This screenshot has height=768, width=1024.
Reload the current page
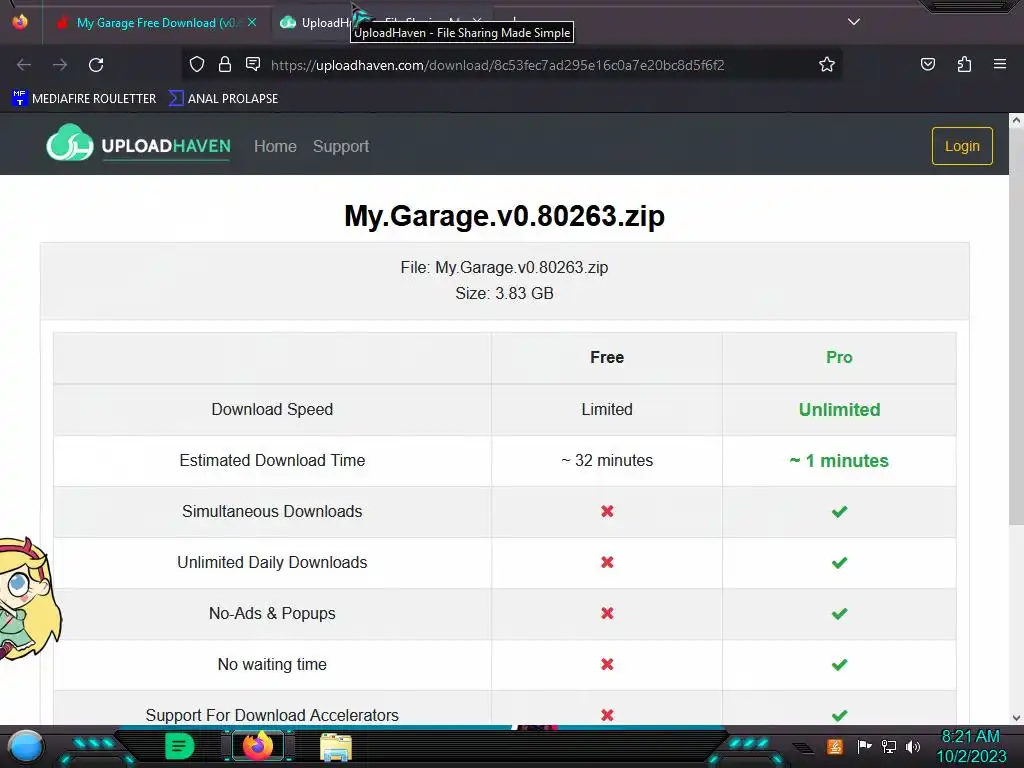pyautogui.click(x=97, y=65)
